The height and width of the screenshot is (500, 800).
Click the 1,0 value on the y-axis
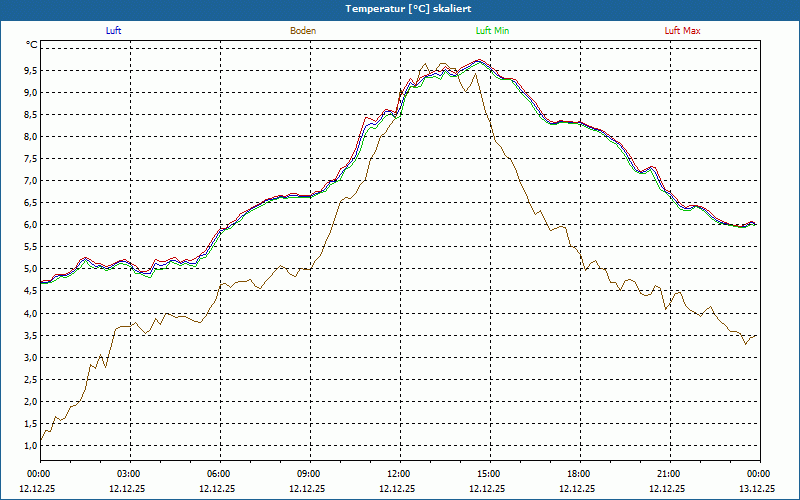pos(31,445)
